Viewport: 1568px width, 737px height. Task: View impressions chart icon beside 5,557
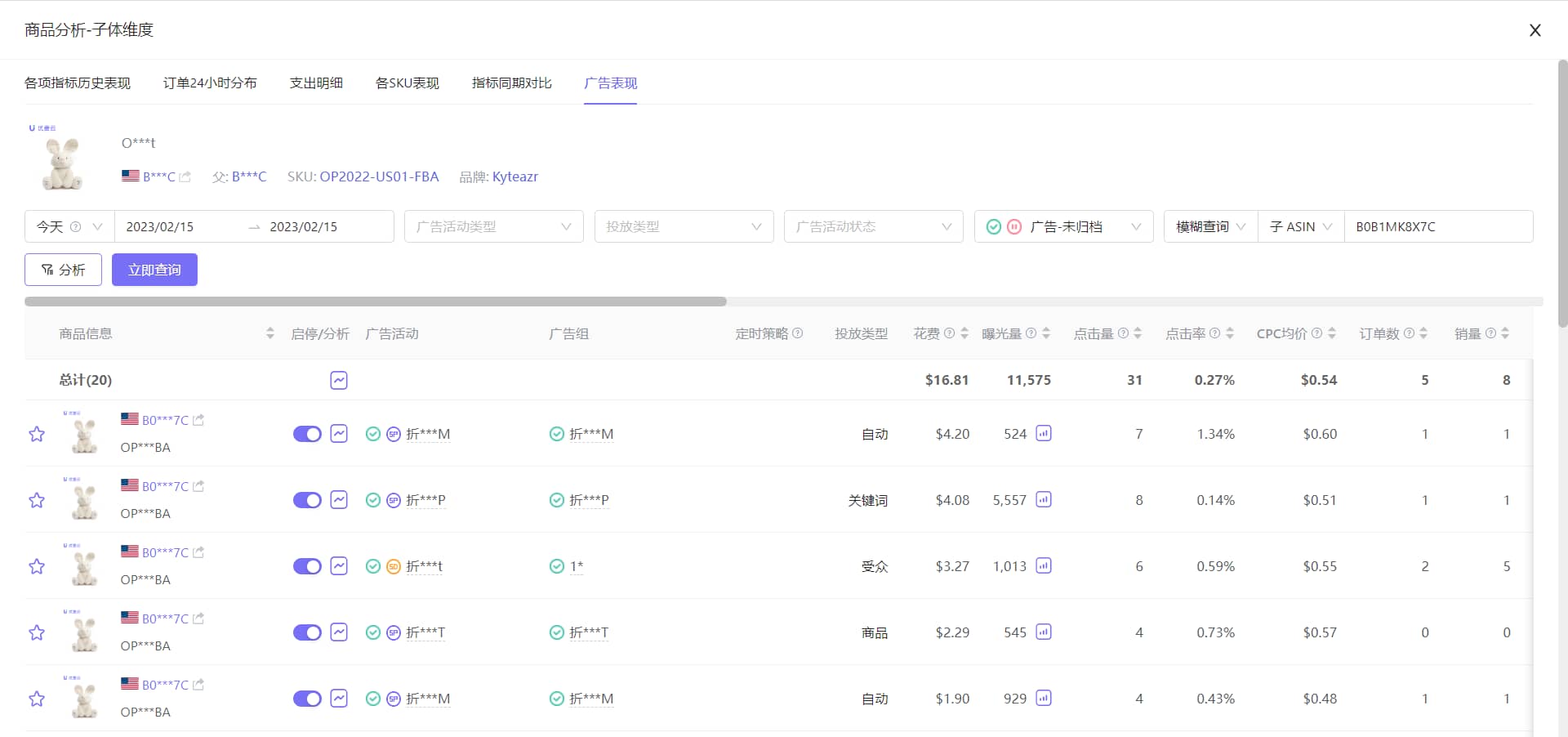(x=1044, y=499)
